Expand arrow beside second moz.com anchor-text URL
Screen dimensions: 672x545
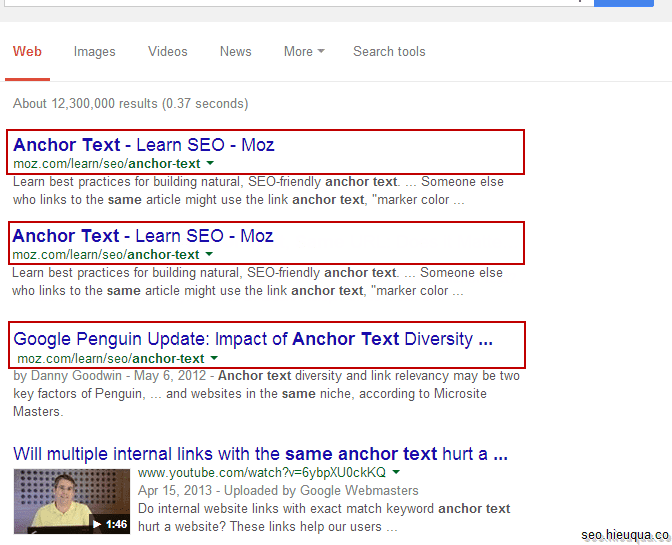pos(209,254)
